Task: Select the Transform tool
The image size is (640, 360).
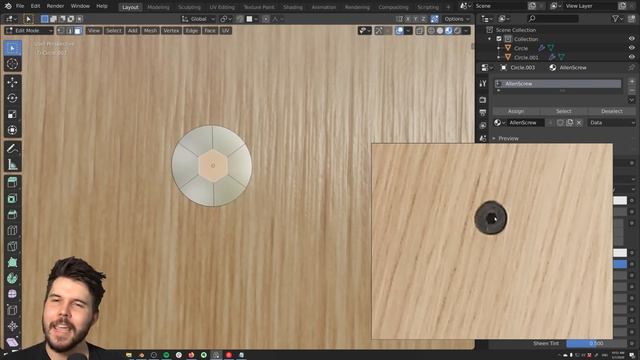Action: pos(12,130)
